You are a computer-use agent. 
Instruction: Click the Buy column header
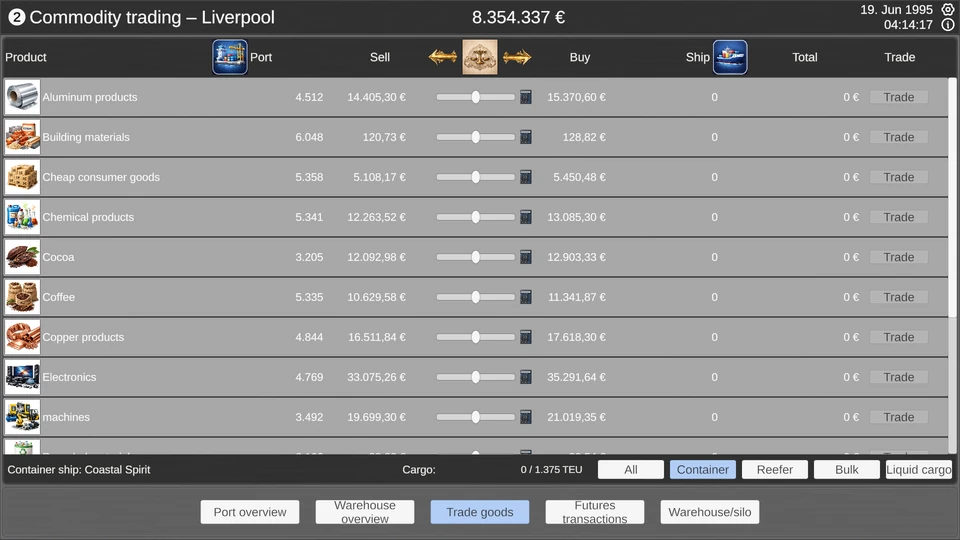(x=580, y=57)
